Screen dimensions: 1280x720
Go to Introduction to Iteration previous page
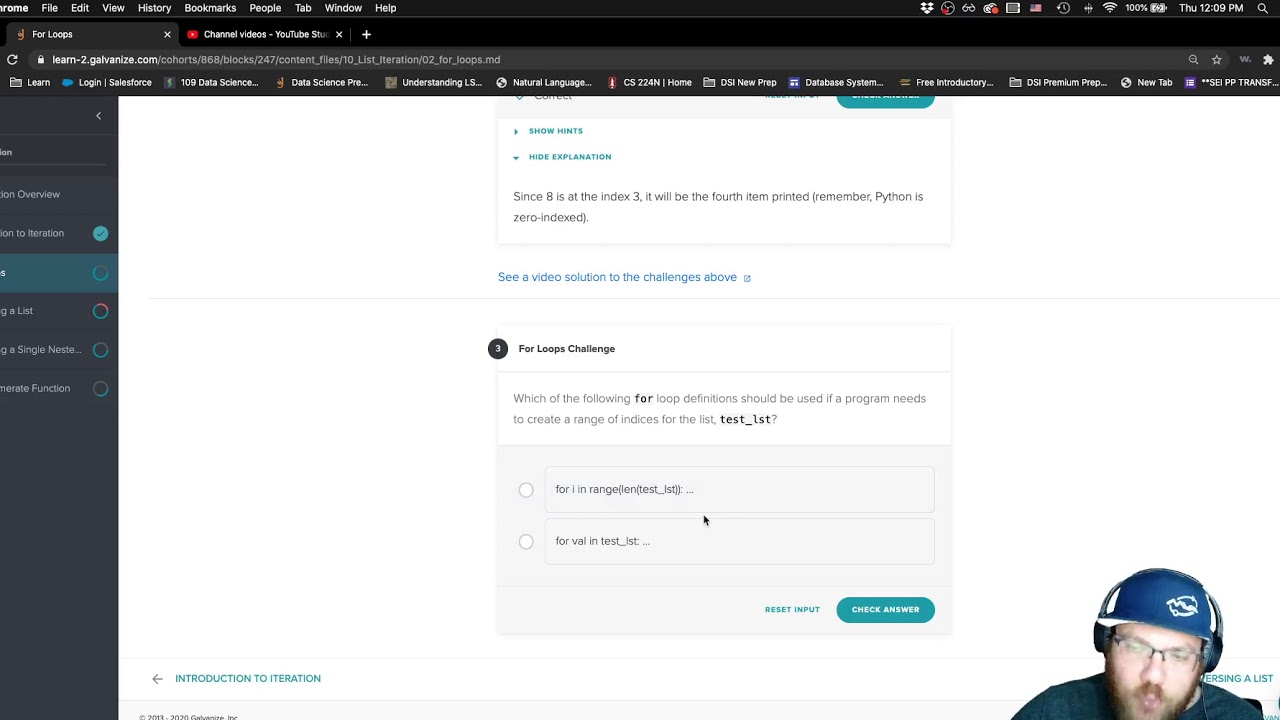click(x=248, y=678)
